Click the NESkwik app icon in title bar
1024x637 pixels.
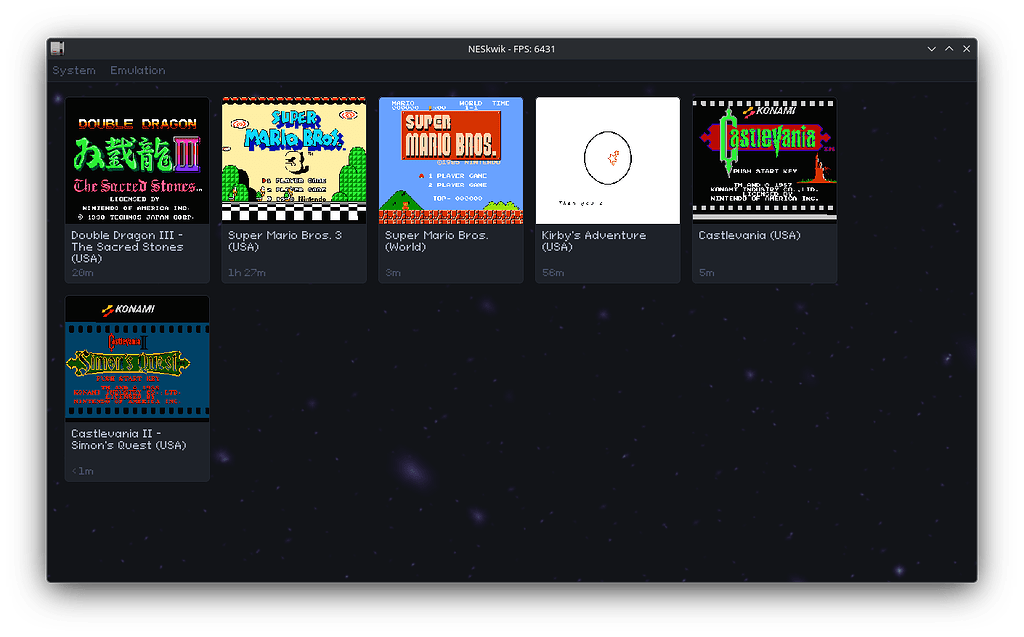pos(57,48)
